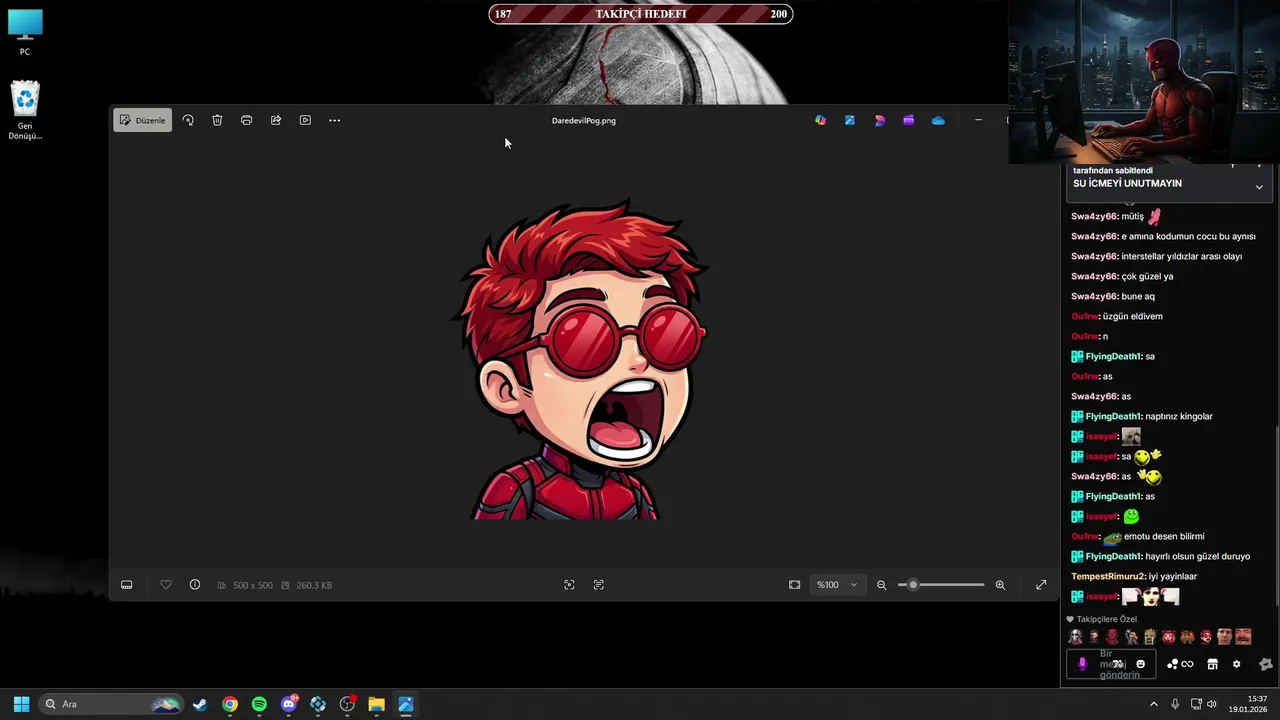Toggle the filmstrip icon at bottom left
1280x720 pixels.
tap(126, 585)
